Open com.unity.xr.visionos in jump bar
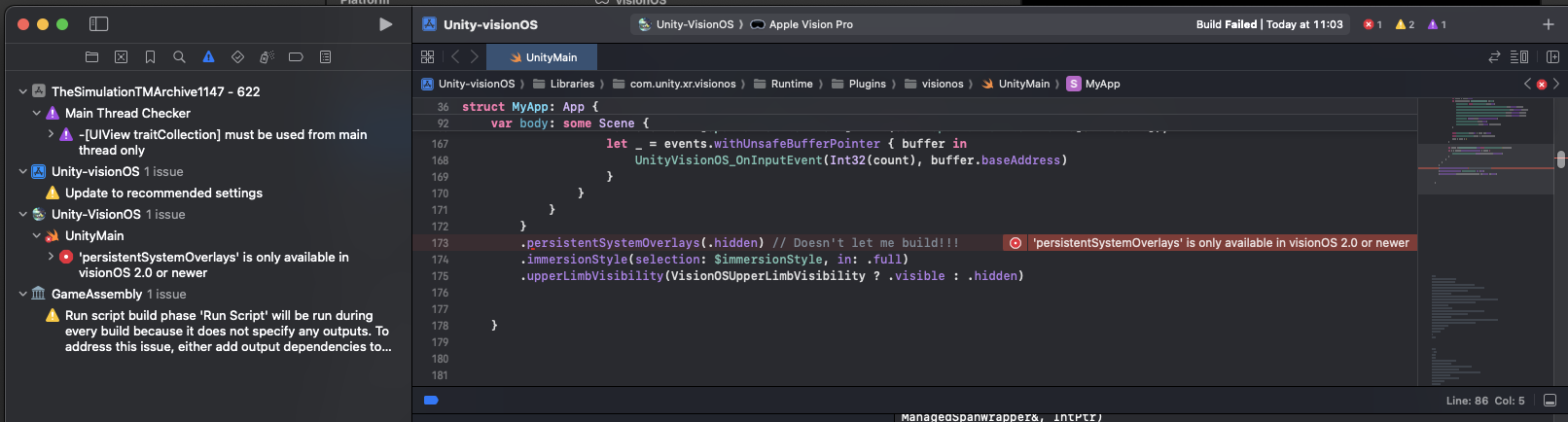1568x422 pixels. (674, 84)
